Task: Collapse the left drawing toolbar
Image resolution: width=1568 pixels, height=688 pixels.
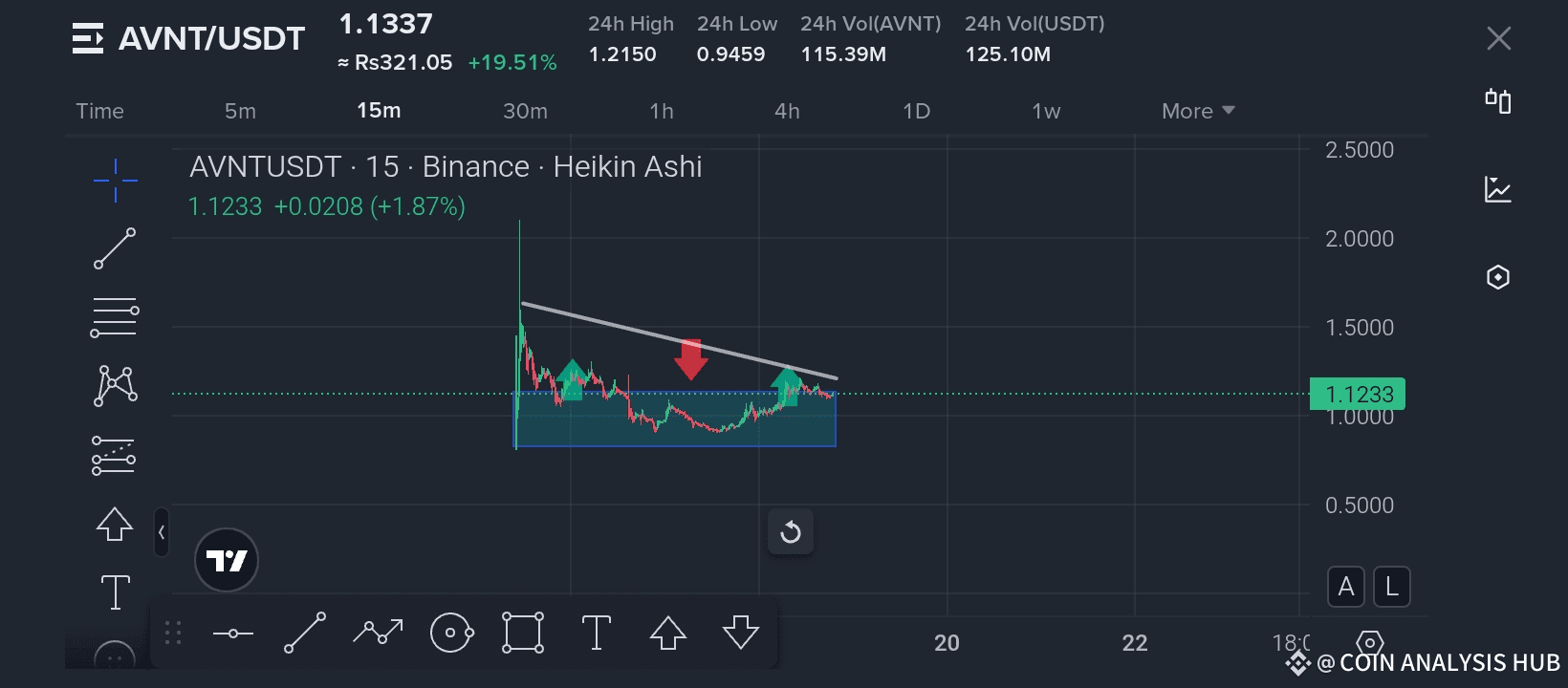Action: pyautogui.click(x=162, y=533)
